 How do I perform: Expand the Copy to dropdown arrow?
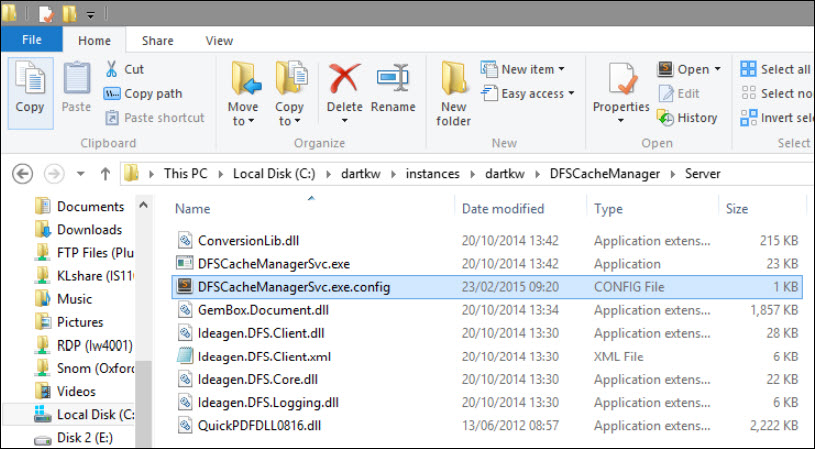pyautogui.click(x=298, y=121)
